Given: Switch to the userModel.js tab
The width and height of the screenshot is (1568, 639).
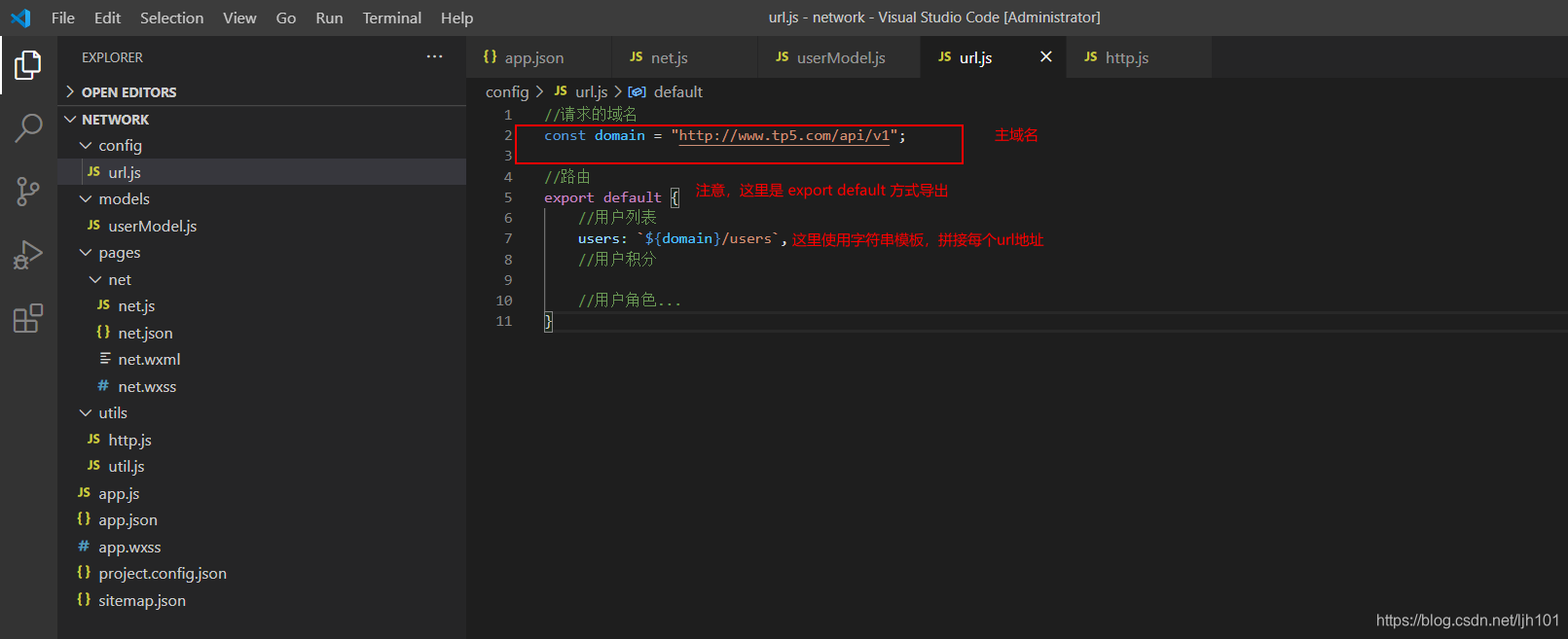Looking at the screenshot, I should coord(839,57).
